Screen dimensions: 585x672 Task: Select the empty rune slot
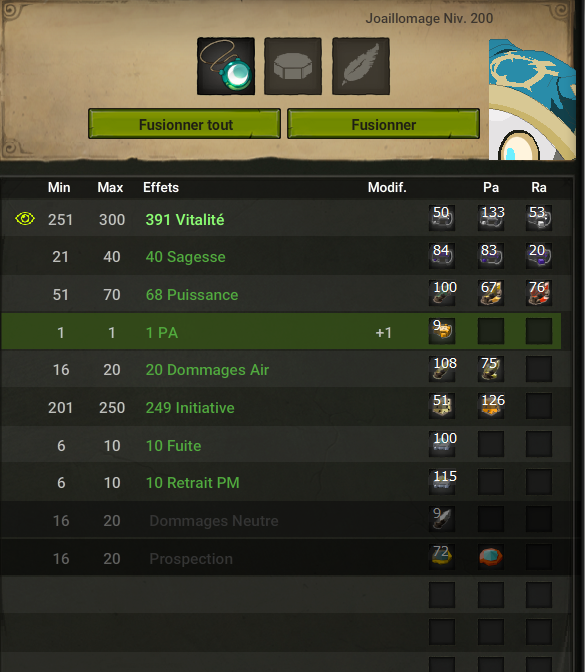click(x=293, y=66)
